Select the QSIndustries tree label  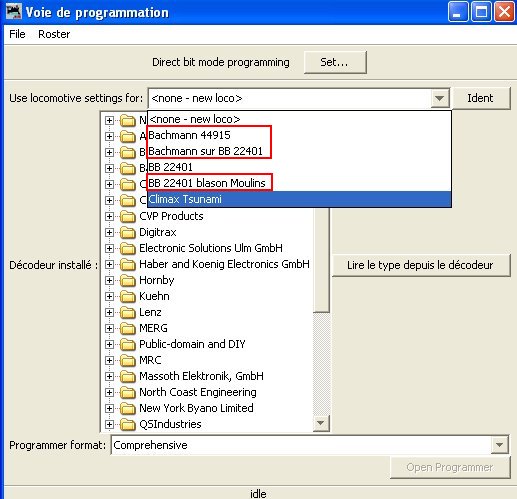click(170, 424)
